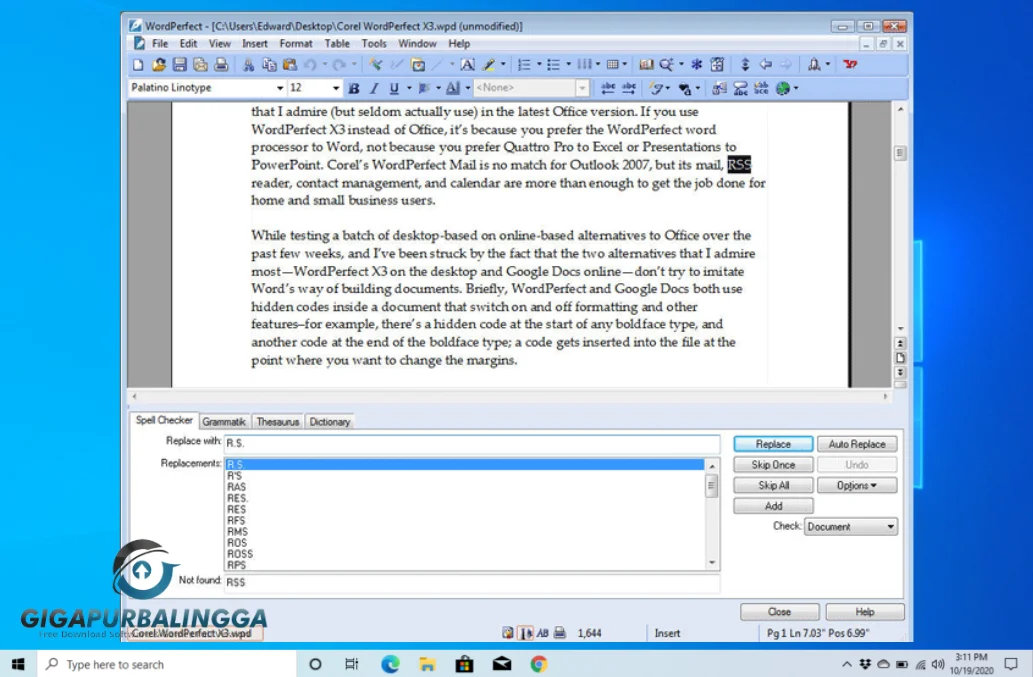Open the font size 12 dropdown

[335, 88]
